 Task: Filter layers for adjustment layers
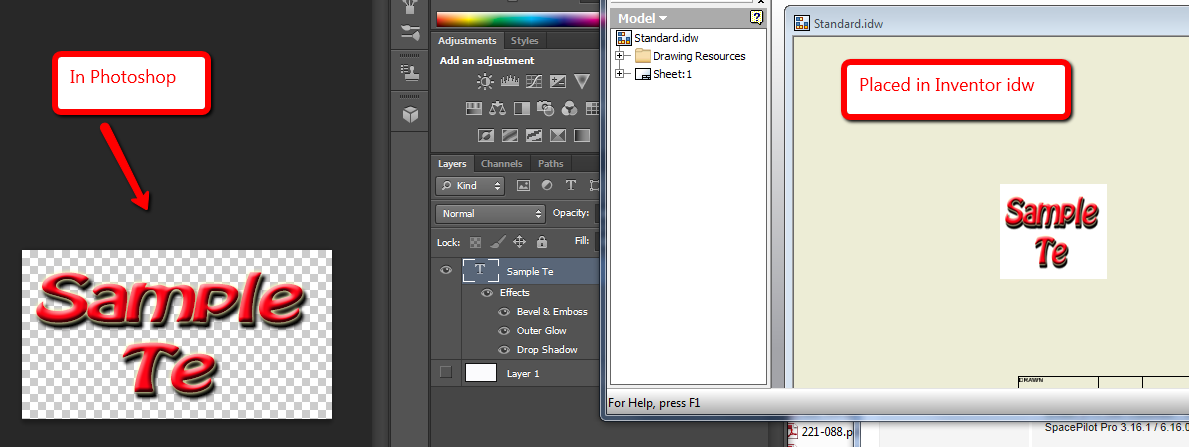click(547, 185)
